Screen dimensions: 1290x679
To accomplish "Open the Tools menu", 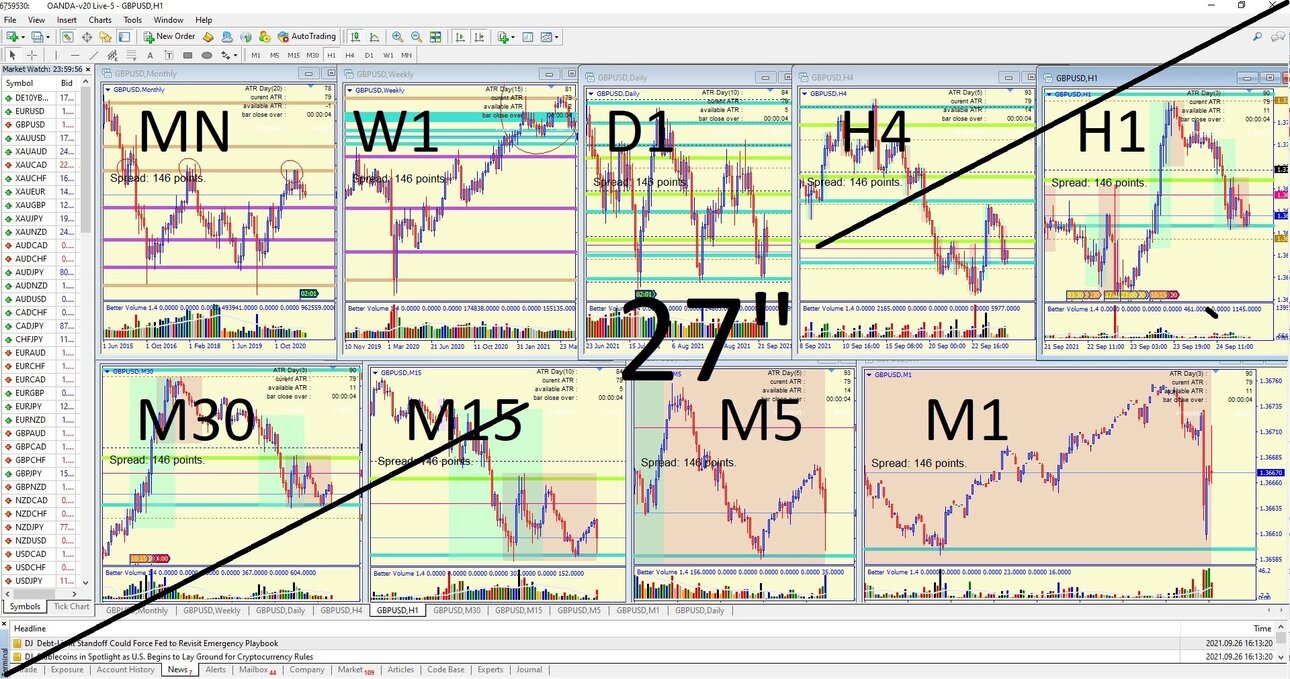I will (133, 20).
